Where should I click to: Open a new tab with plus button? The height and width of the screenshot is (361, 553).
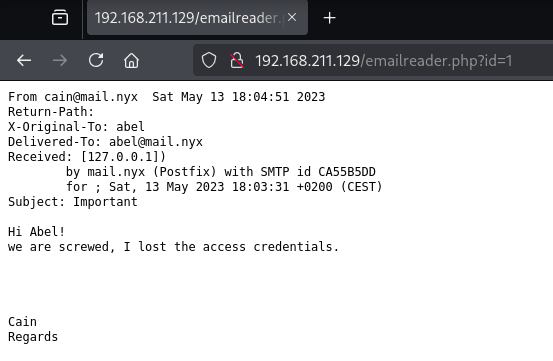coord(329,18)
